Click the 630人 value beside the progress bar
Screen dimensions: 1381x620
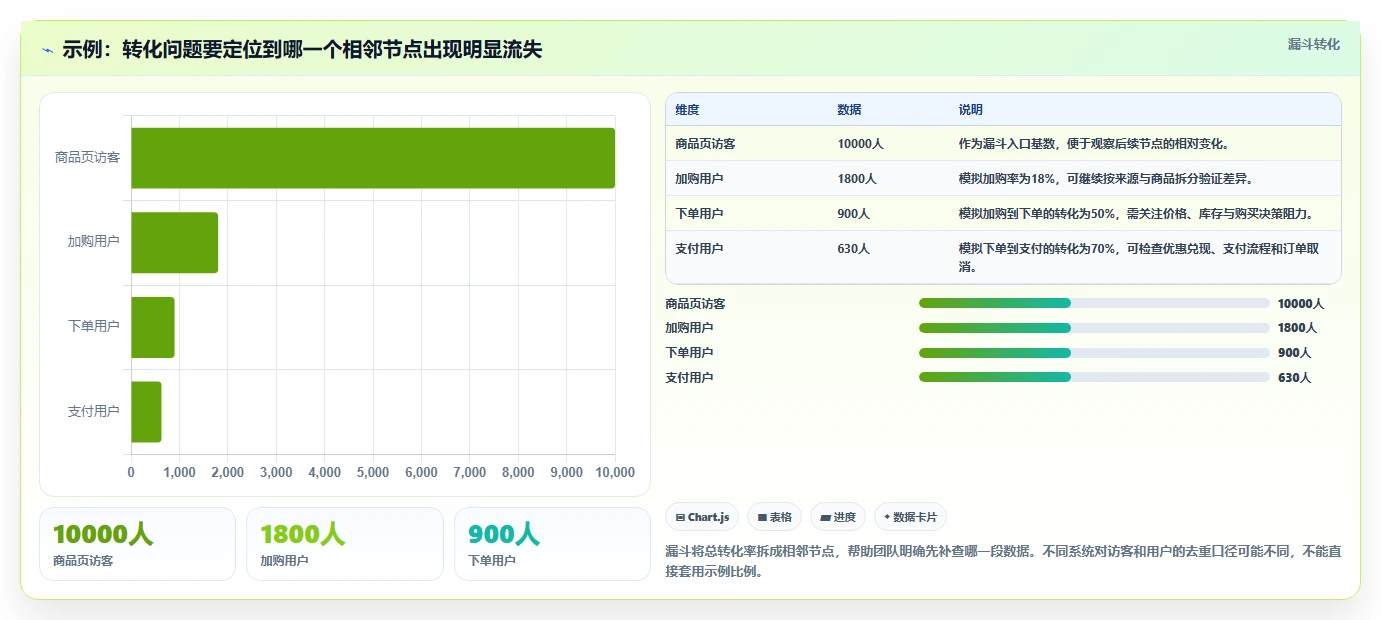pyautogui.click(x=1294, y=378)
